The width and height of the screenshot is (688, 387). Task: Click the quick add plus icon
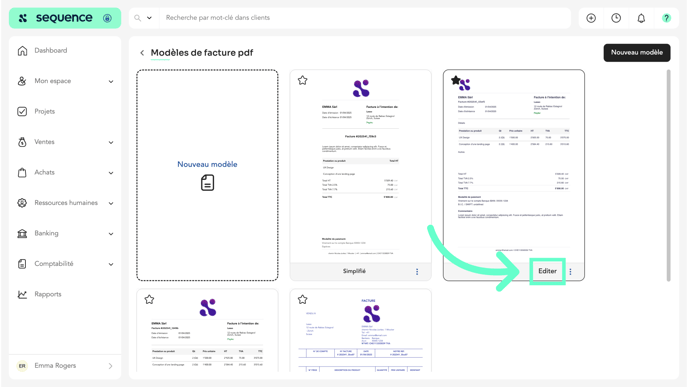591,18
